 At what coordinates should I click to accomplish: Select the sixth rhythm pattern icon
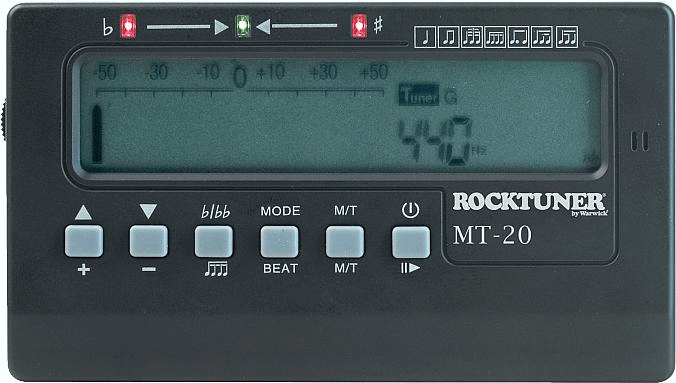(x=542, y=37)
